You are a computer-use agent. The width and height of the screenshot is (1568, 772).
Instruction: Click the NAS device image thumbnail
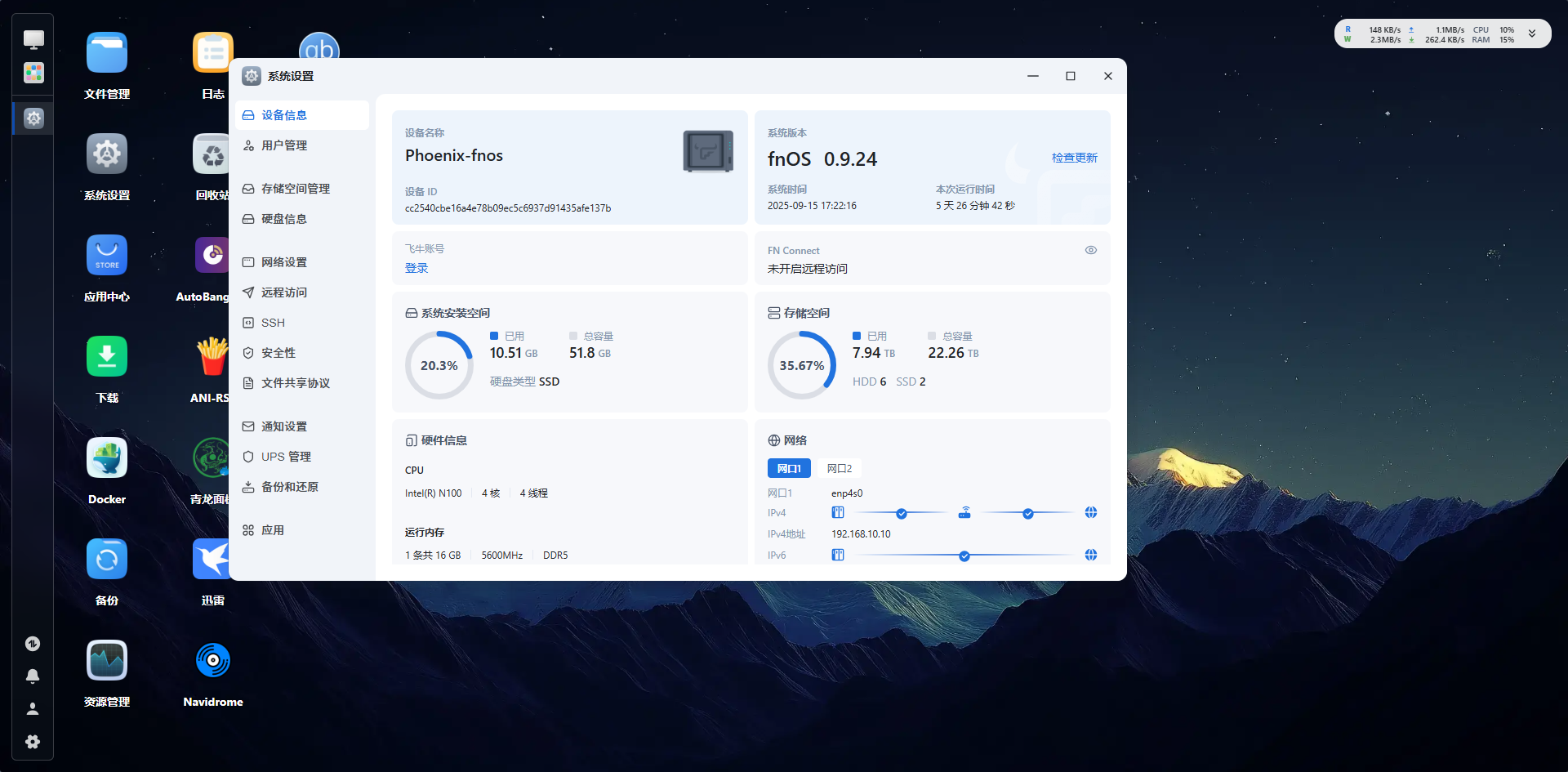point(708,151)
